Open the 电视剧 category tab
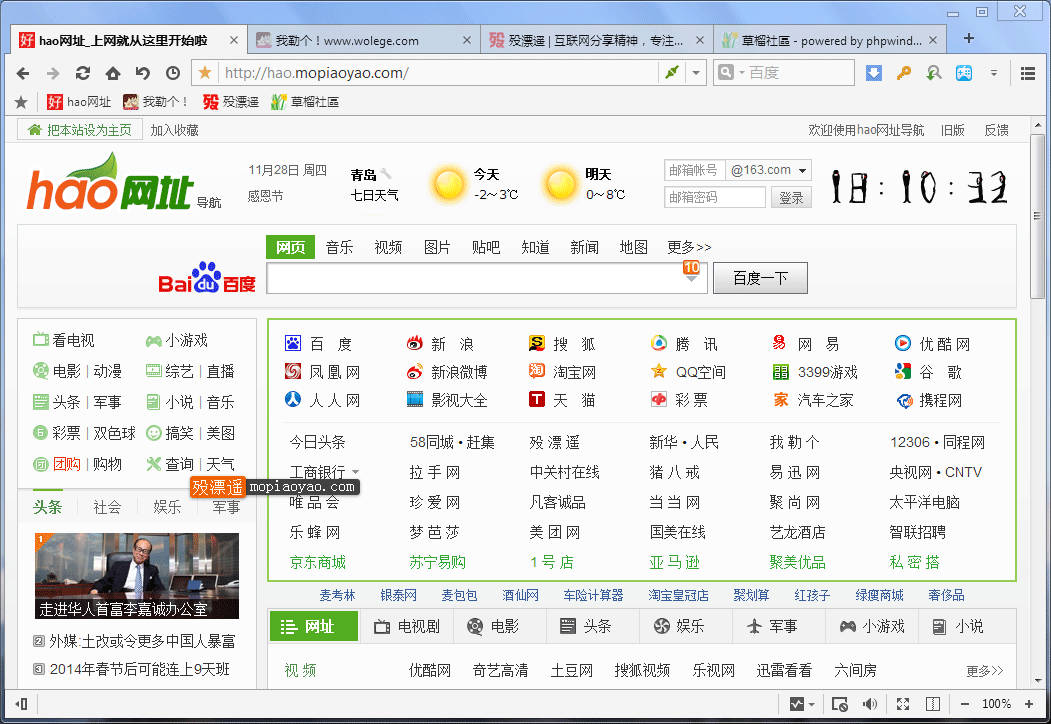 pyautogui.click(x=407, y=626)
